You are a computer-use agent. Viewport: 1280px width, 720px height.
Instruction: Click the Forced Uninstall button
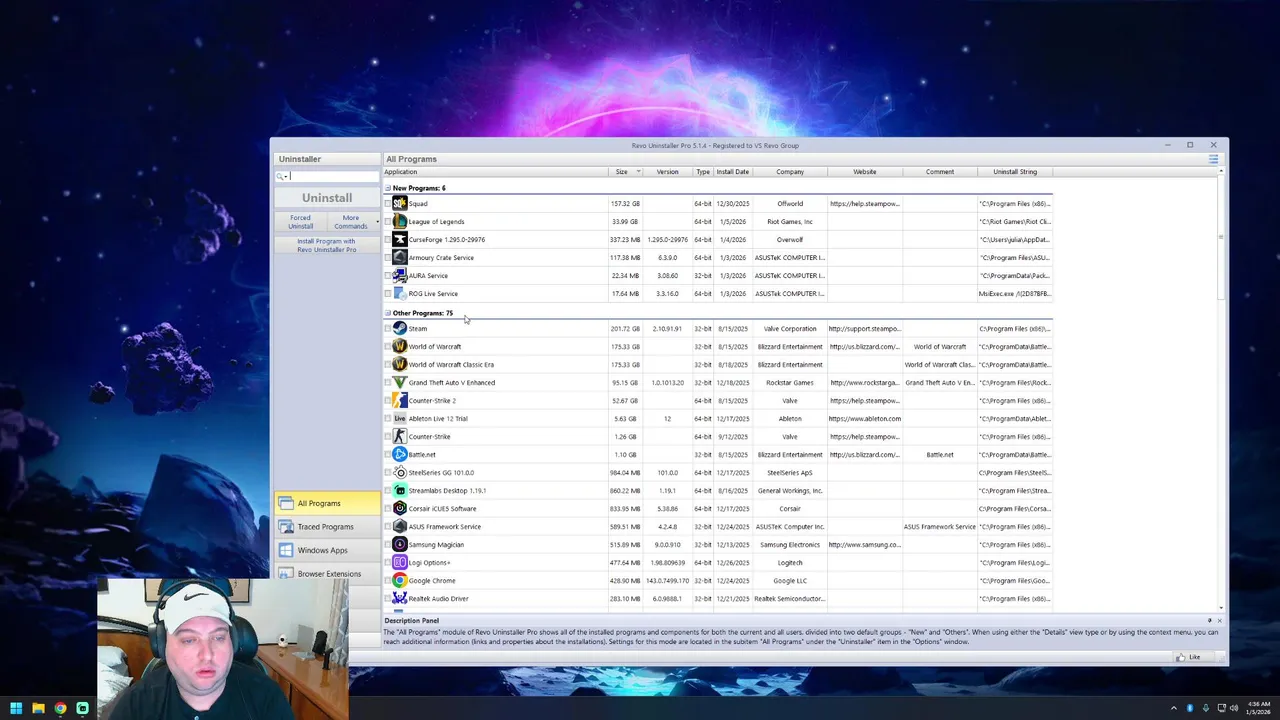300,222
